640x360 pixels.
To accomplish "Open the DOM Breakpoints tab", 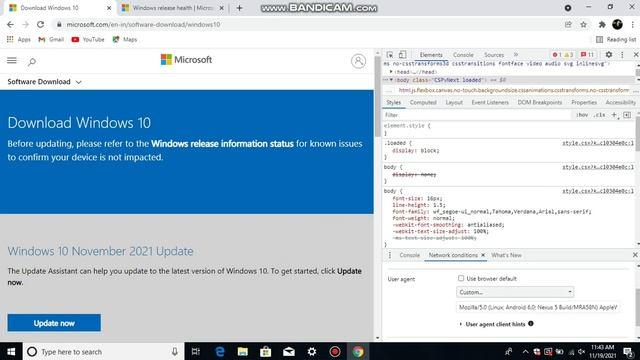I will [x=540, y=102].
